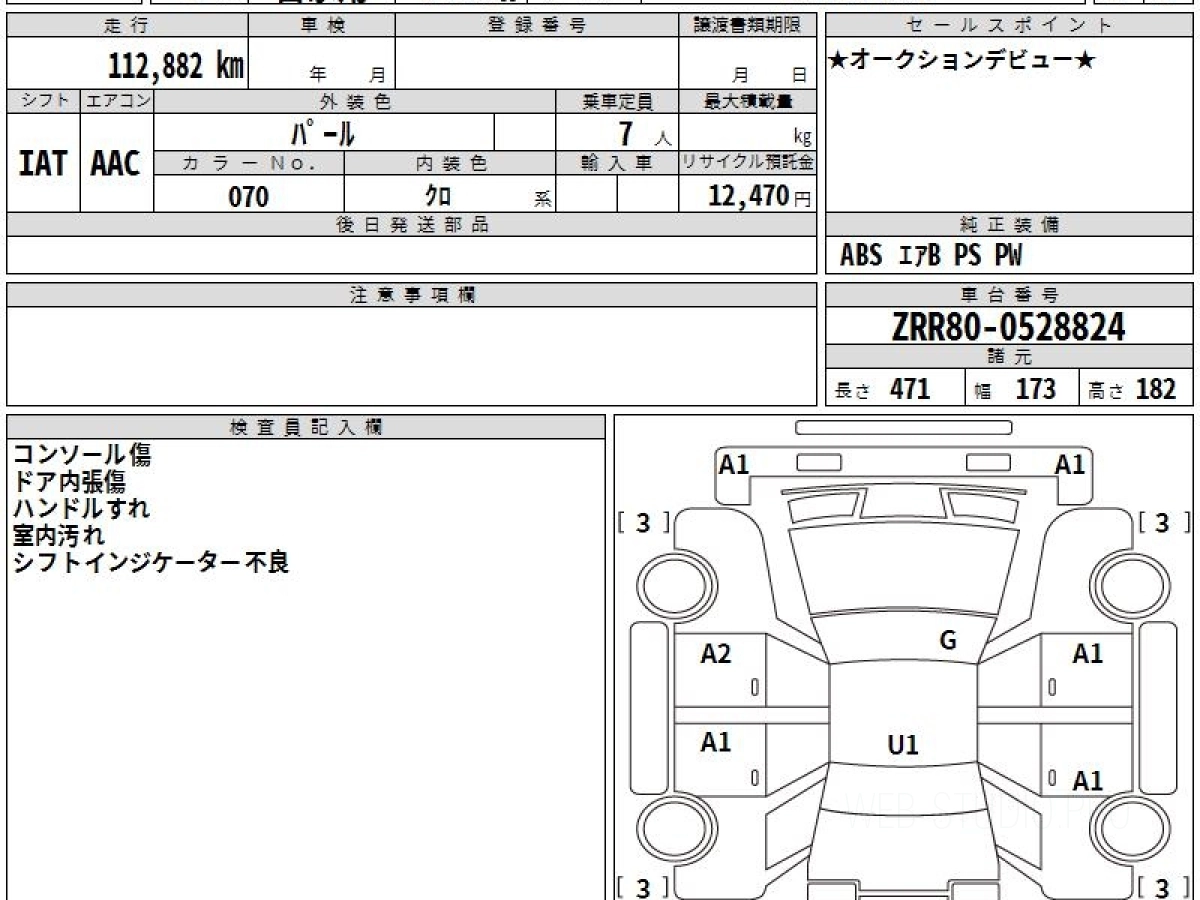Viewport: 1200px width, 900px height.
Task: Select the interior color クロ
Action: click(x=438, y=197)
